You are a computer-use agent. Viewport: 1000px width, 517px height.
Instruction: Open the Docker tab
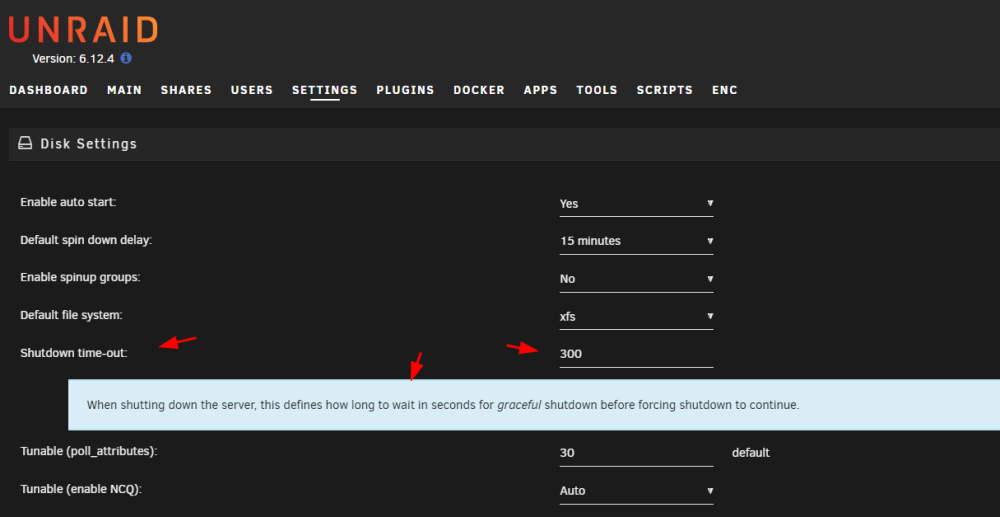479,90
